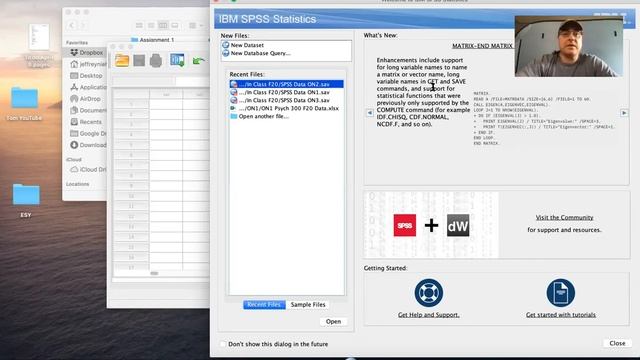This screenshot has height=360, width=640.
Task: Open Finder group-by dropdown
Action: coord(196,25)
